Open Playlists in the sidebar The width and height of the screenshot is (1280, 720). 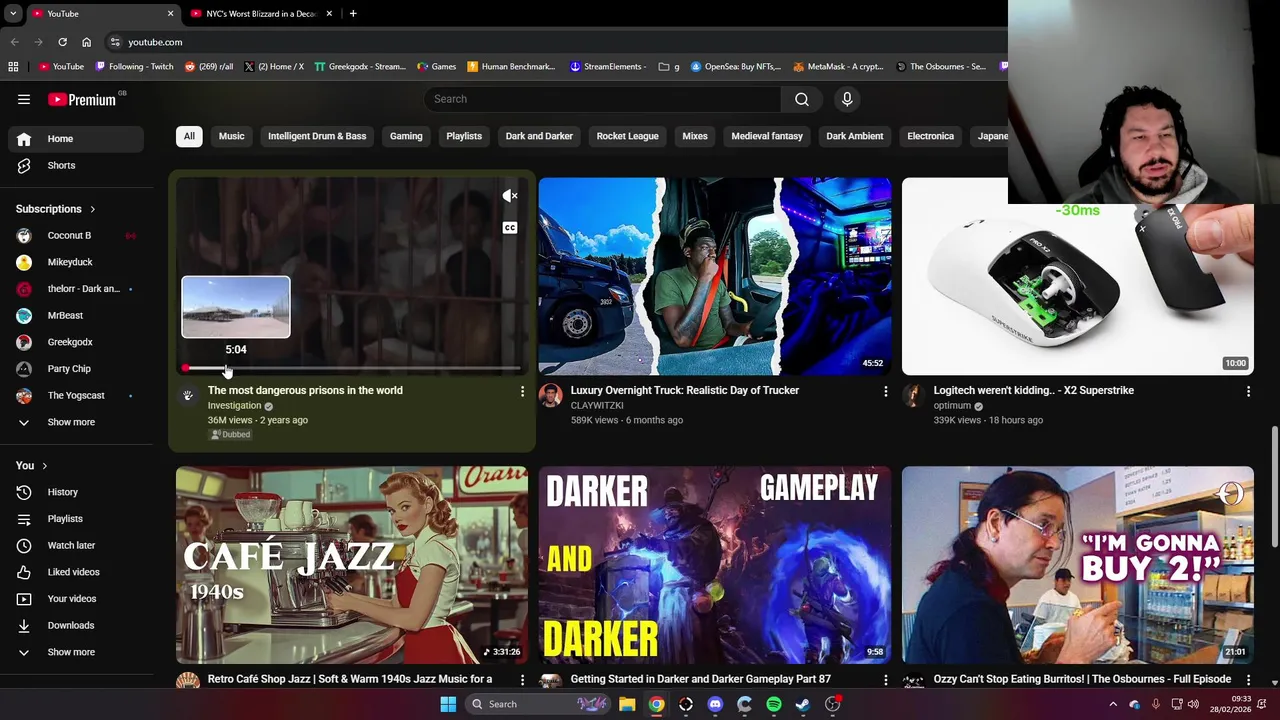76,519
